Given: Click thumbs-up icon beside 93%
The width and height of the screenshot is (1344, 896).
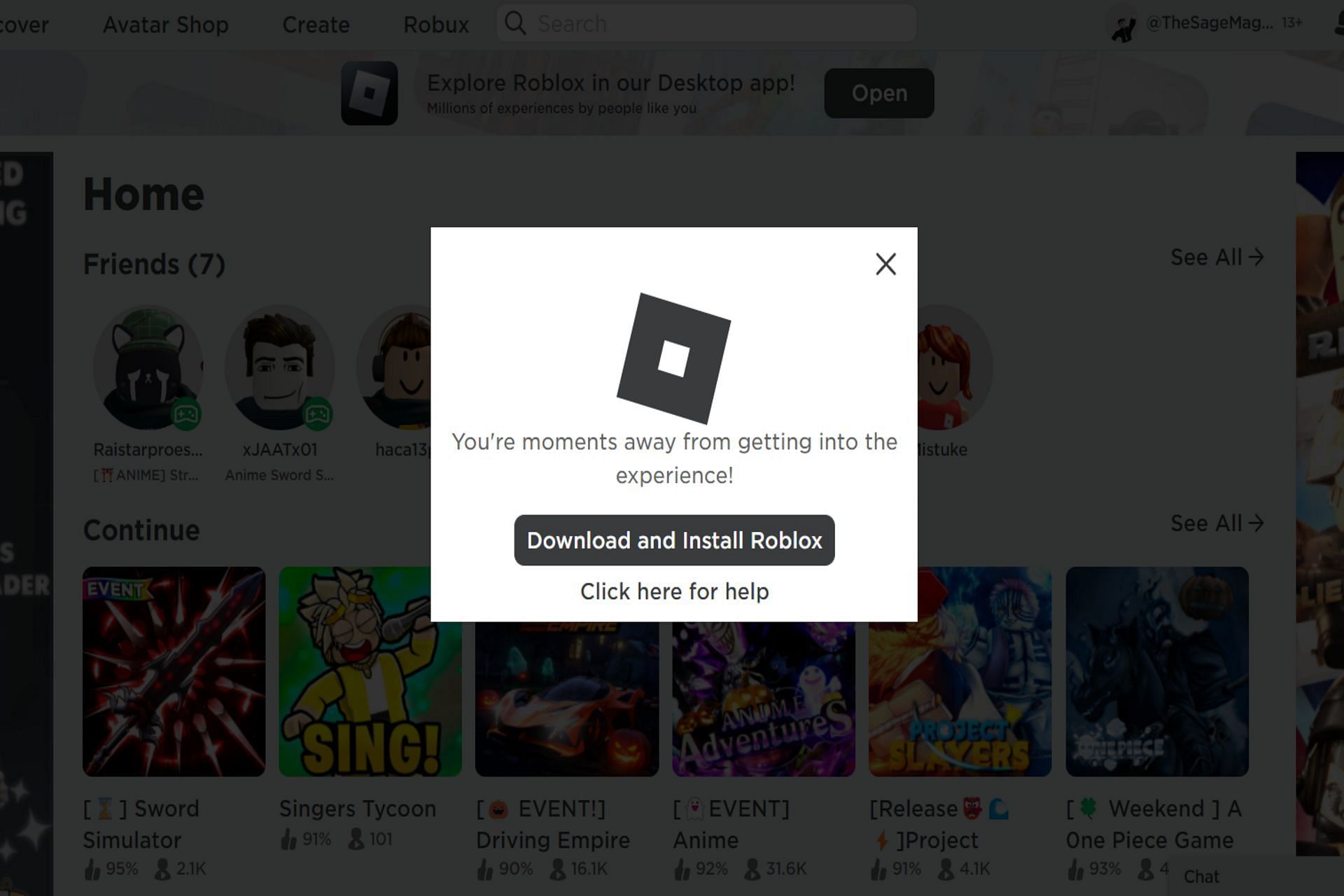Looking at the screenshot, I should click(x=1075, y=869).
